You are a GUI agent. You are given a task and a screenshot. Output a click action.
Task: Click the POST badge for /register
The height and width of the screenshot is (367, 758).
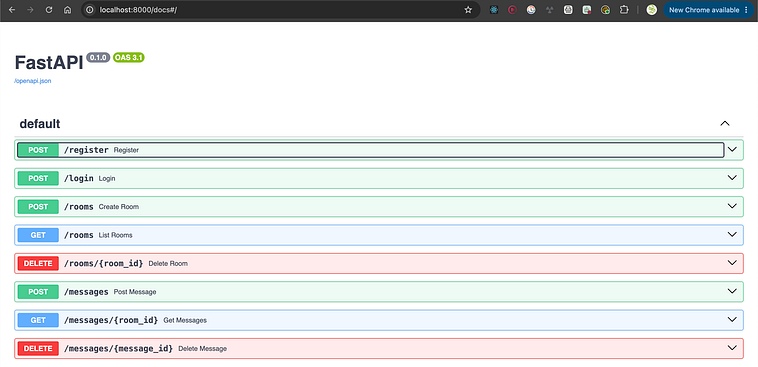click(x=38, y=150)
